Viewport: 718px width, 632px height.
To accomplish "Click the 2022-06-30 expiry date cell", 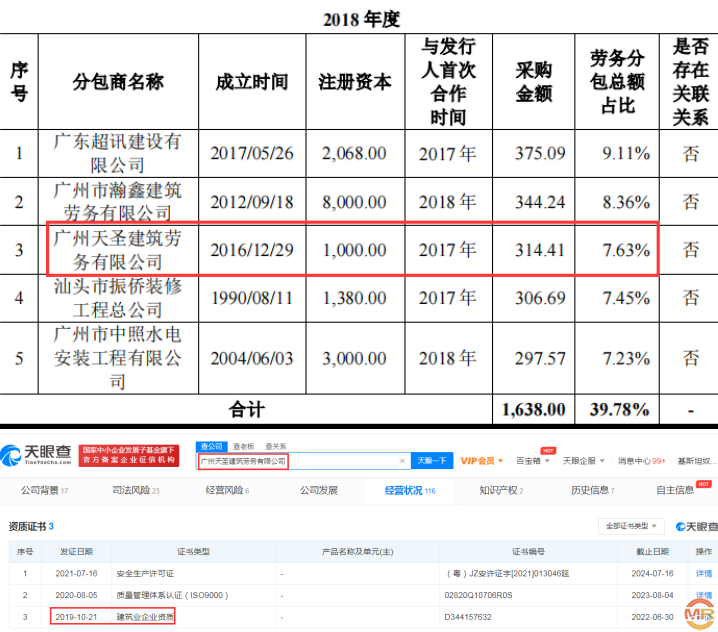I will click(x=653, y=617).
